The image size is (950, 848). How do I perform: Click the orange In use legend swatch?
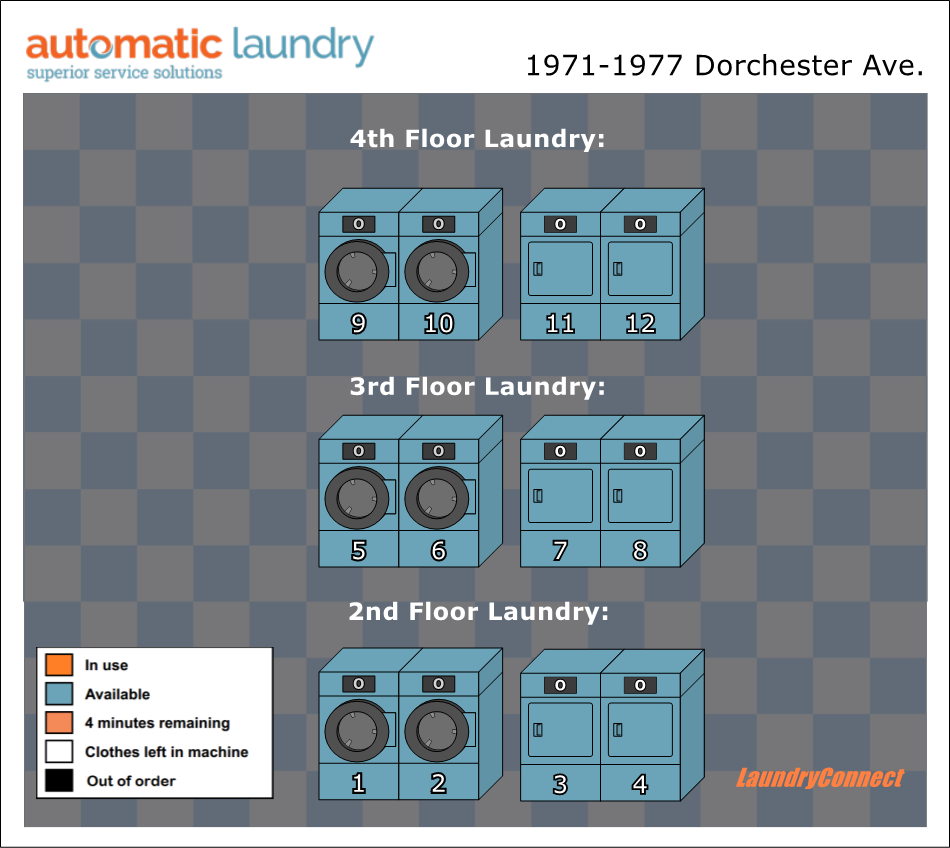[x=59, y=664]
